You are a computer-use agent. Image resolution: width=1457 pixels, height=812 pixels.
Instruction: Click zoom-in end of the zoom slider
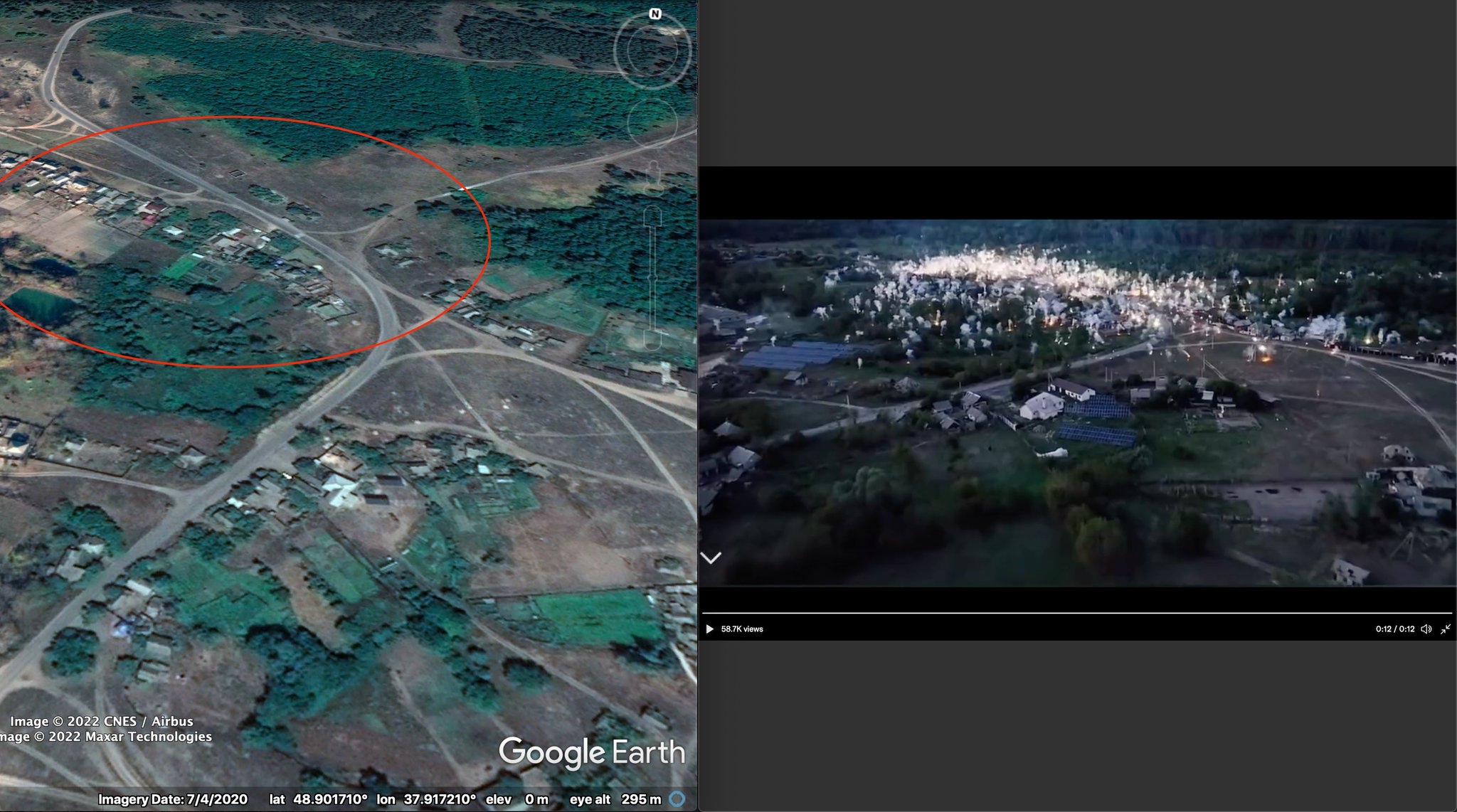[653, 215]
